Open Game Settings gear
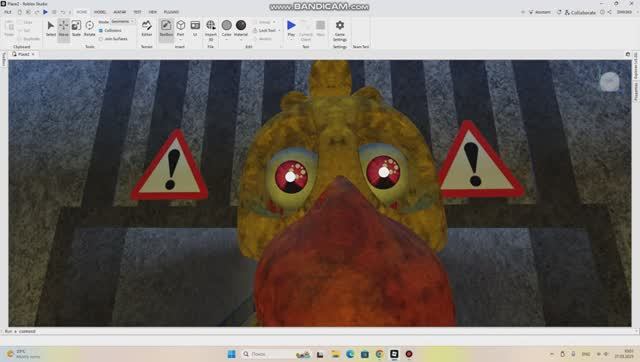Image resolution: width=640 pixels, height=362 pixels. tap(340, 30)
